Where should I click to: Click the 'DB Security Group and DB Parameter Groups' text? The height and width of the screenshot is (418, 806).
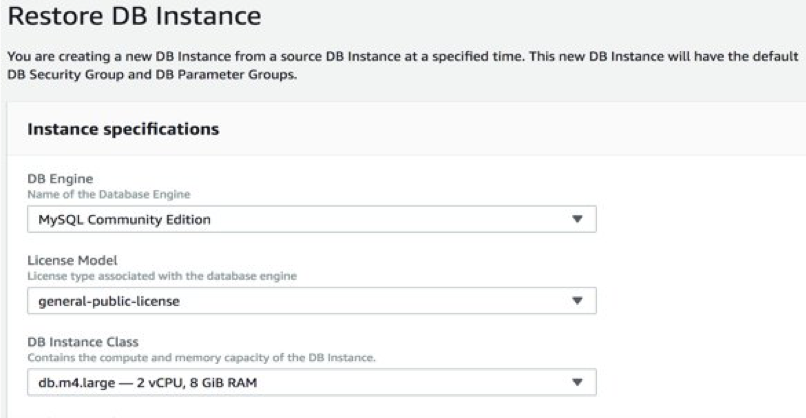(152, 74)
